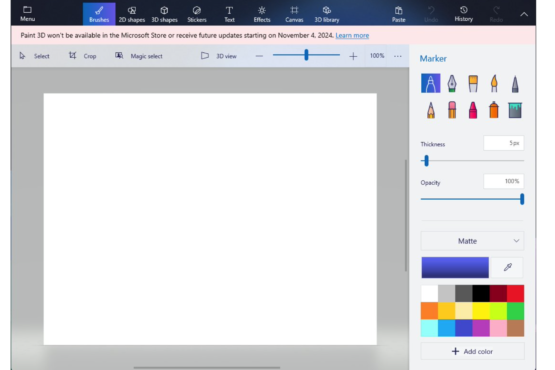Choose the dark gray color swatch
The image size is (555, 370).
click(464, 294)
